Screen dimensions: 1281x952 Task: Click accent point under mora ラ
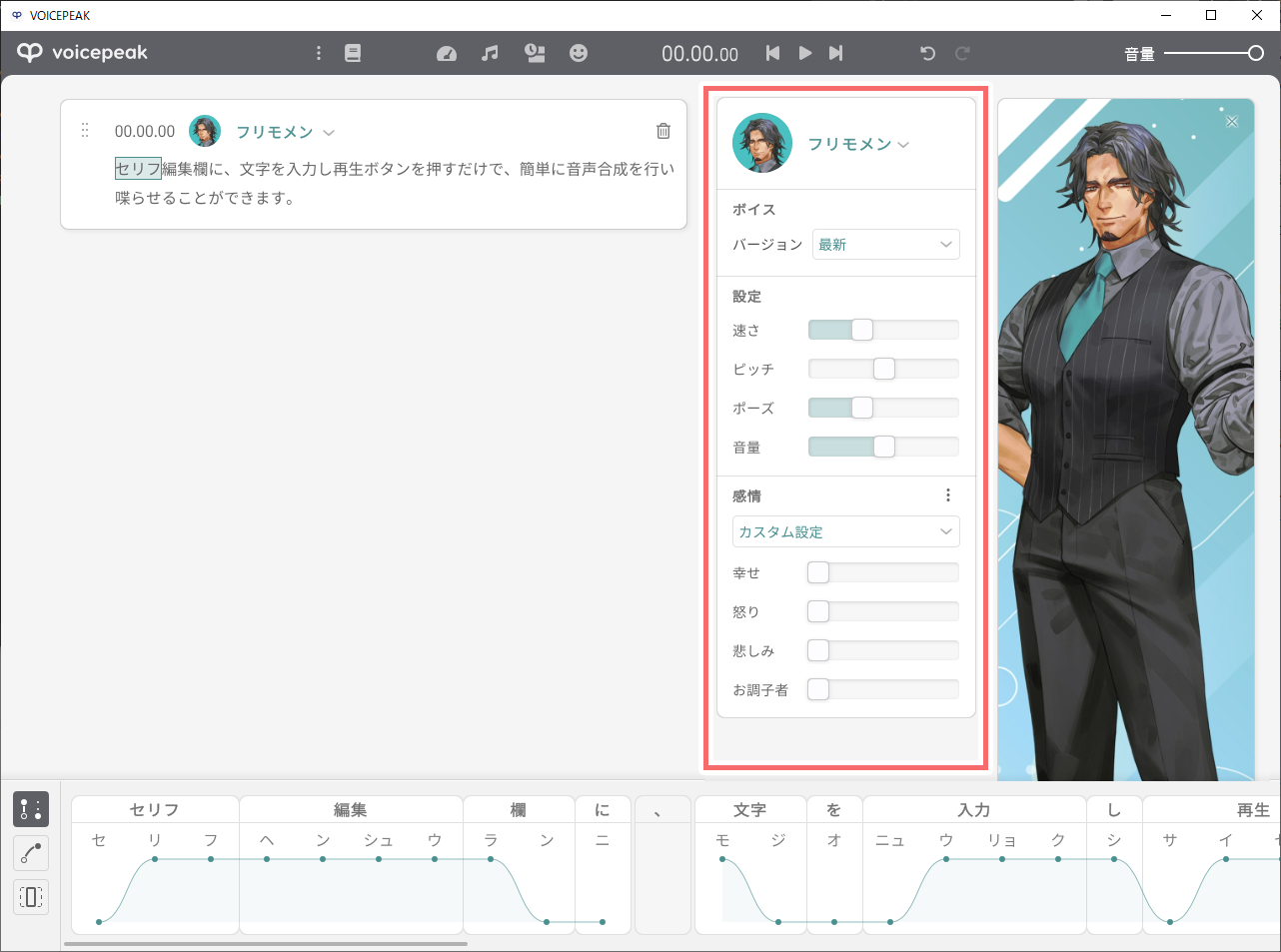(x=491, y=859)
